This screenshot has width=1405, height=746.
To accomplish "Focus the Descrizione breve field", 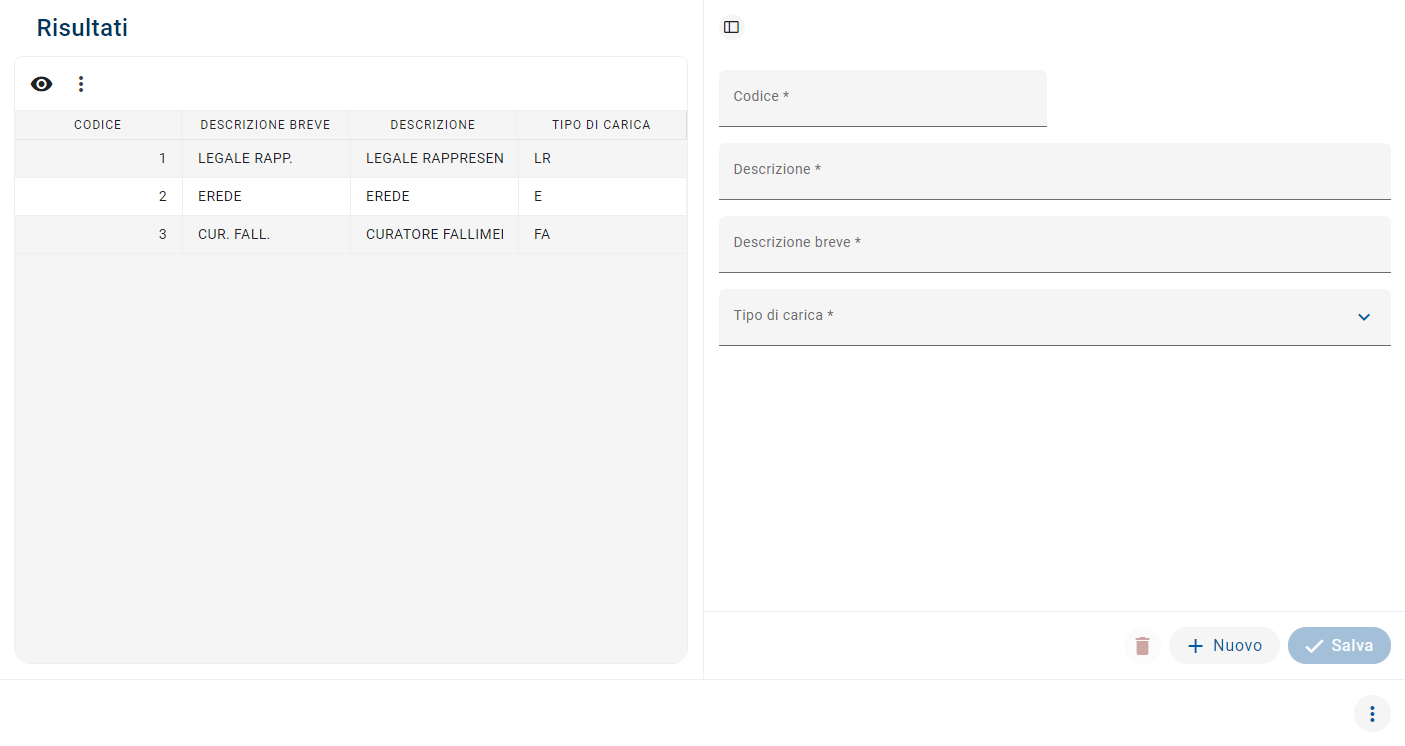I will pos(1054,244).
